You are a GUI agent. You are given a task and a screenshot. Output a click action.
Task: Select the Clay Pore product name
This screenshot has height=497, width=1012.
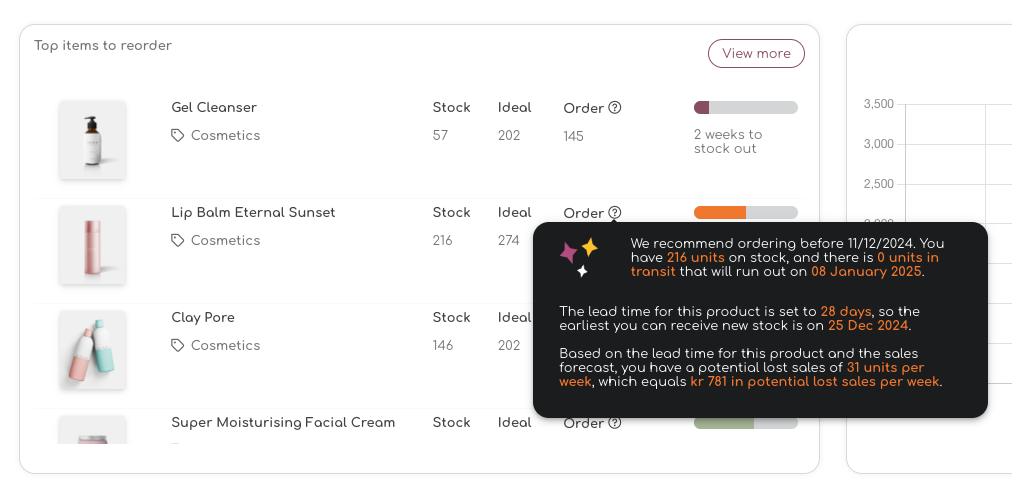coord(203,318)
